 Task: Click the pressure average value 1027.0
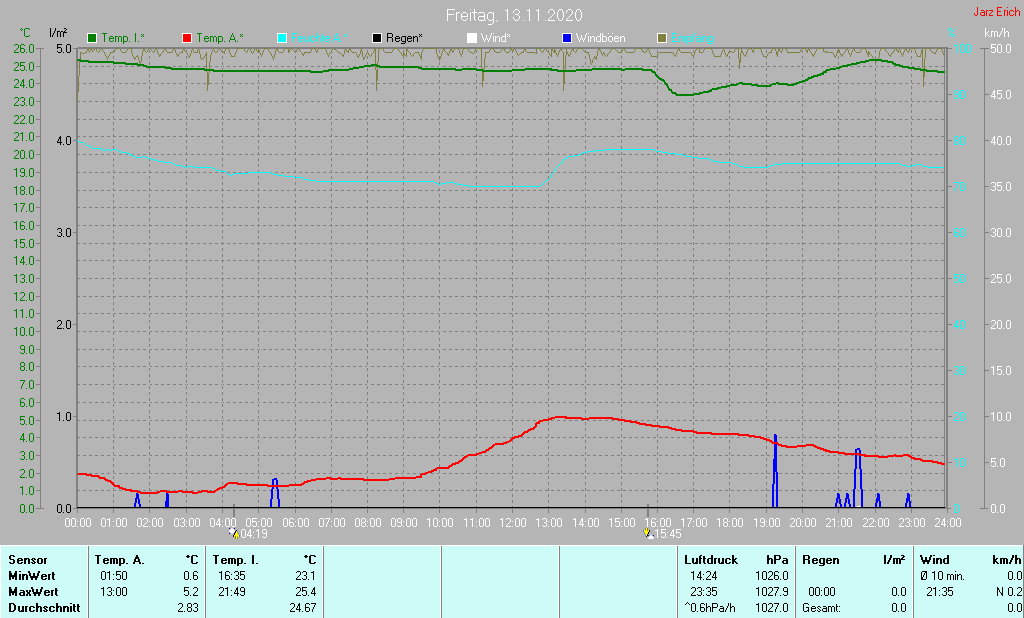[772, 608]
